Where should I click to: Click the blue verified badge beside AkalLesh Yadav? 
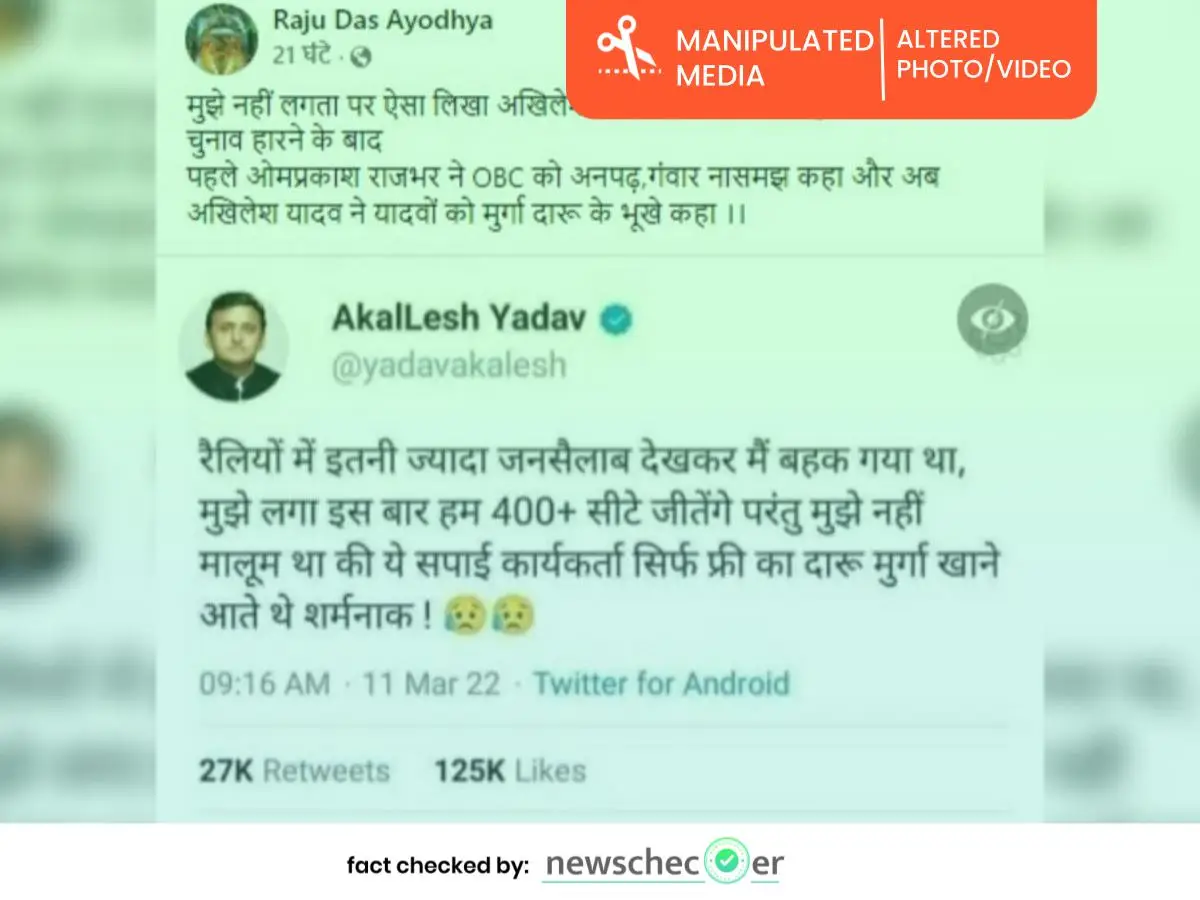616,320
